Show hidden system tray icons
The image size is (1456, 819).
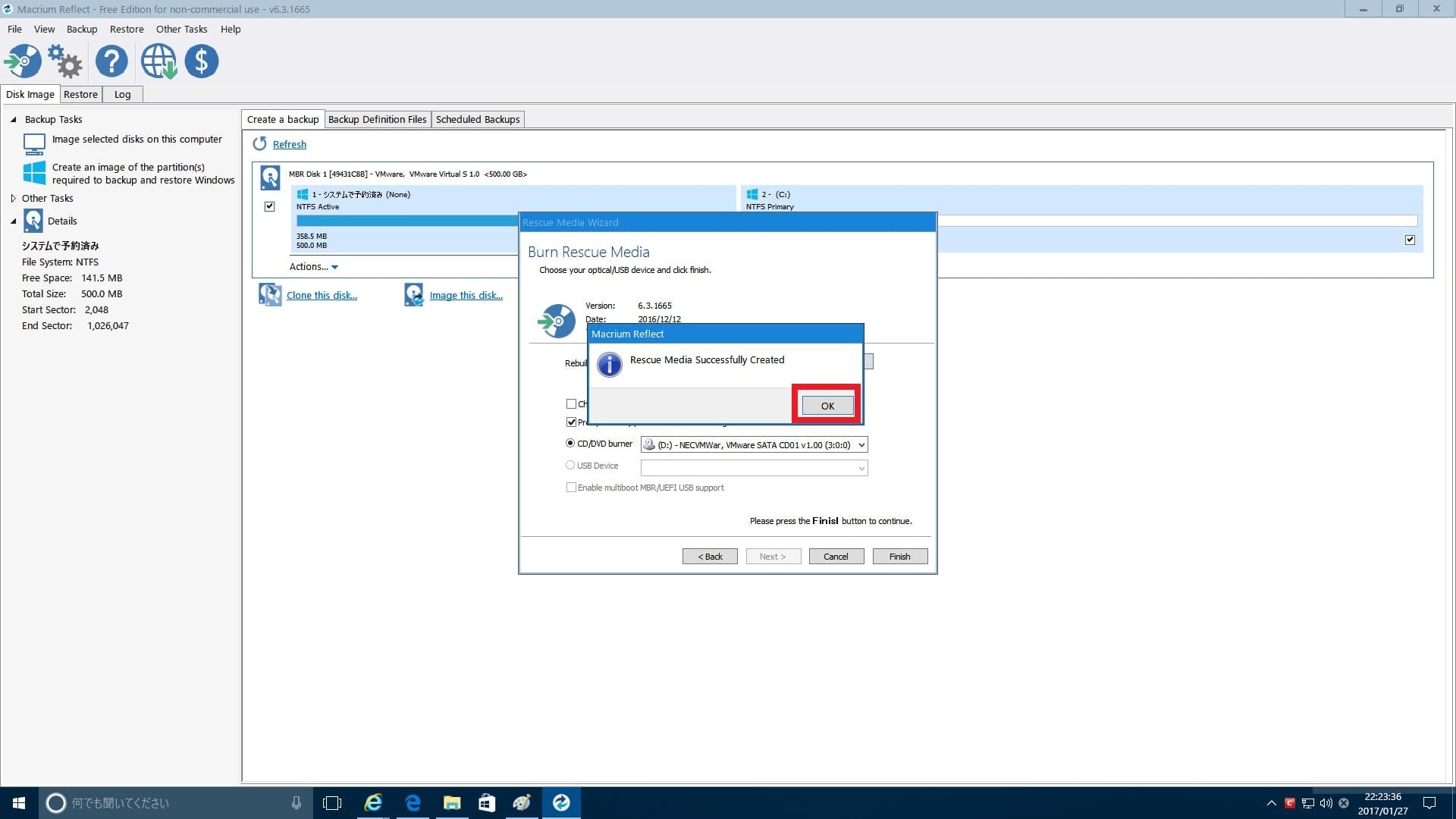1272,803
